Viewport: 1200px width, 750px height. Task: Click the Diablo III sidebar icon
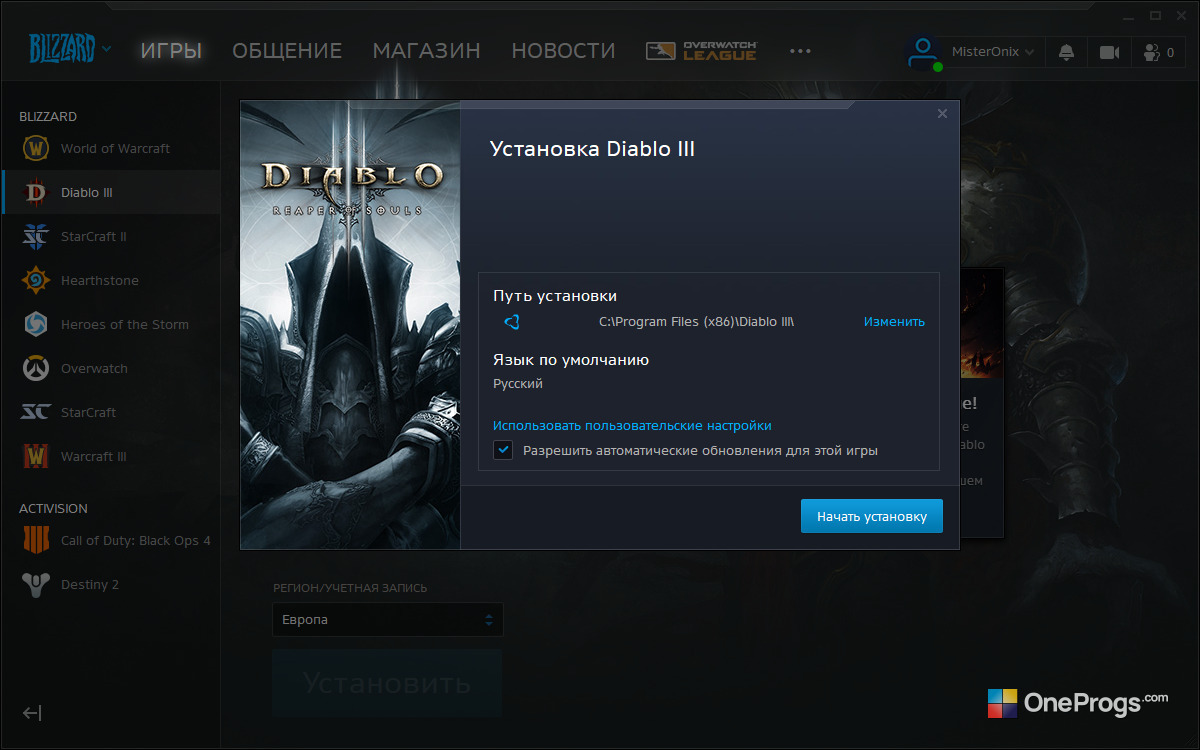point(36,192)
